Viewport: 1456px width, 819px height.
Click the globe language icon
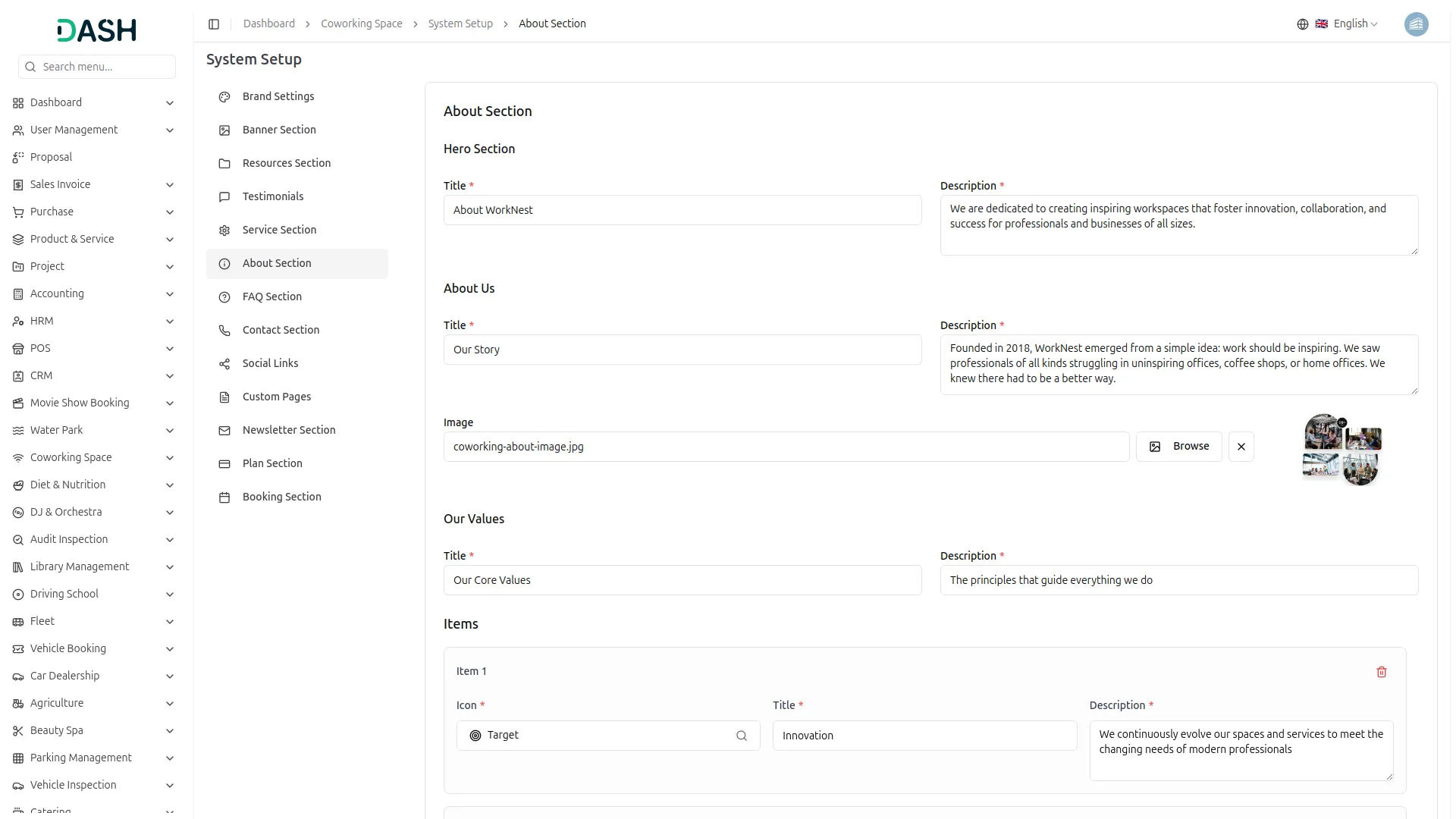point(1302,24)
